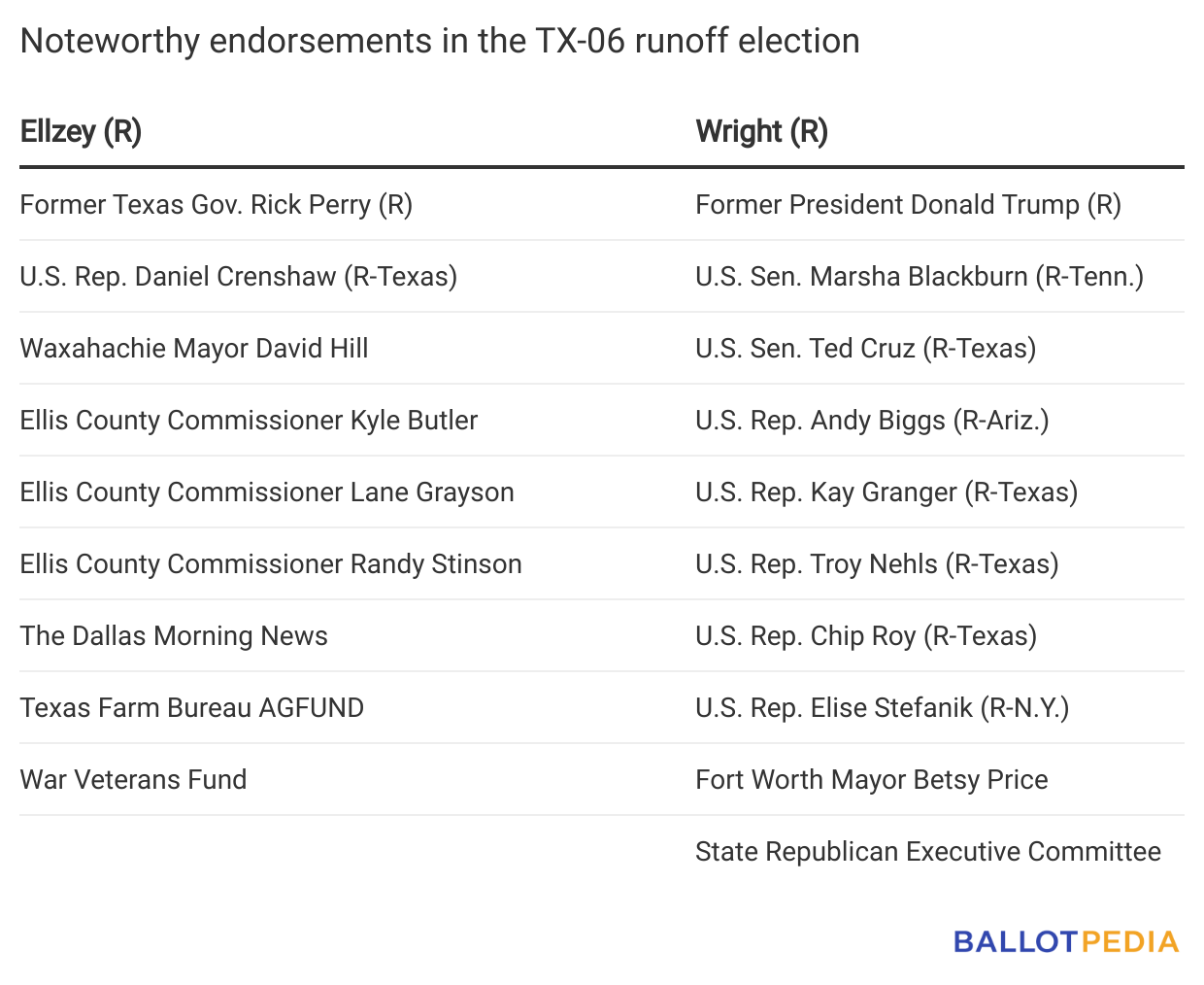Screen dimensions: 1204x985
Task: Click State Republican Executive Committee entry
Action: 927,852
